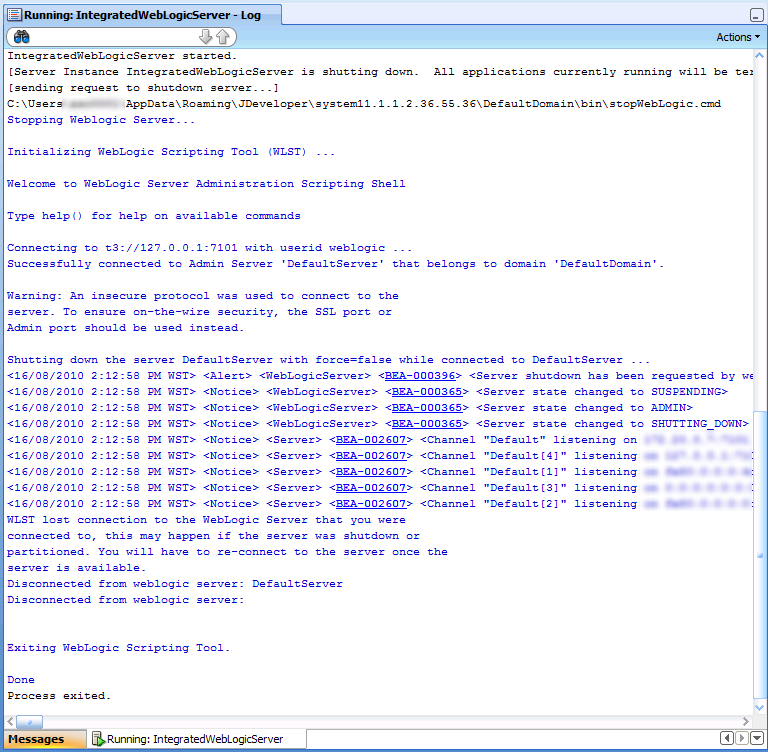Click the "Done" log line
768x752 pixels.
[21, 680]
